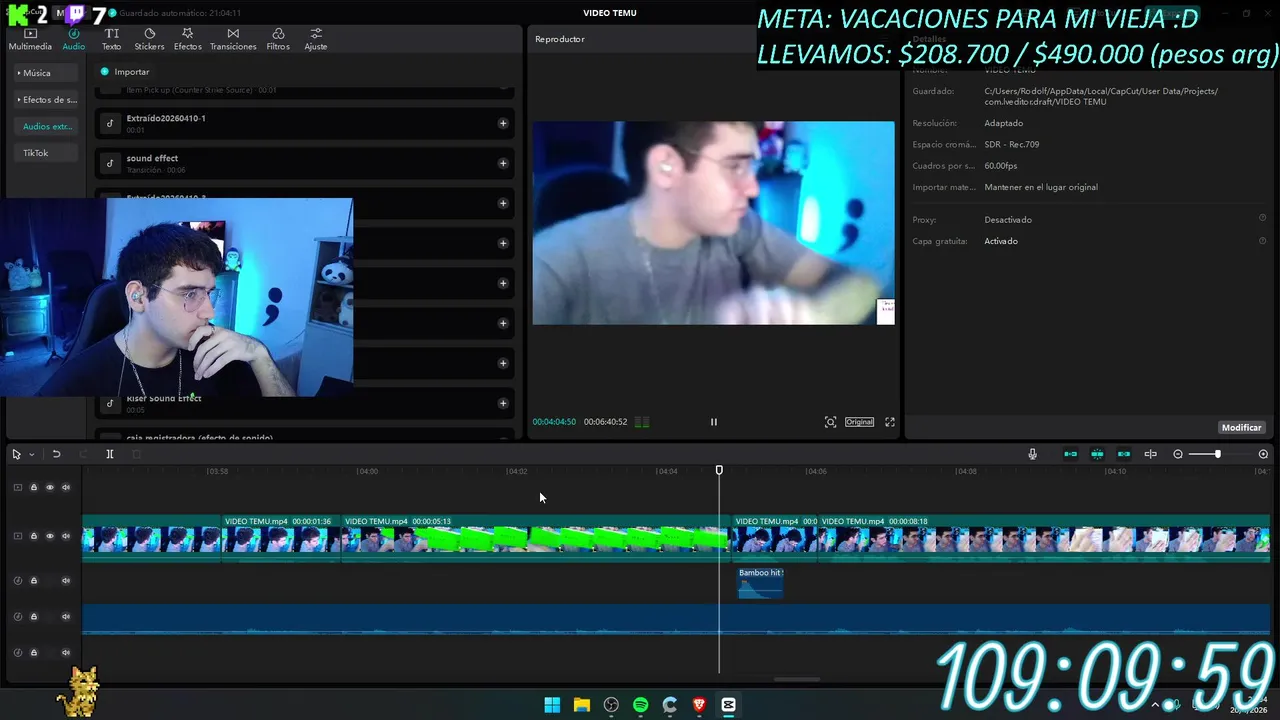Open the Efectos tab

click(187, 39)
